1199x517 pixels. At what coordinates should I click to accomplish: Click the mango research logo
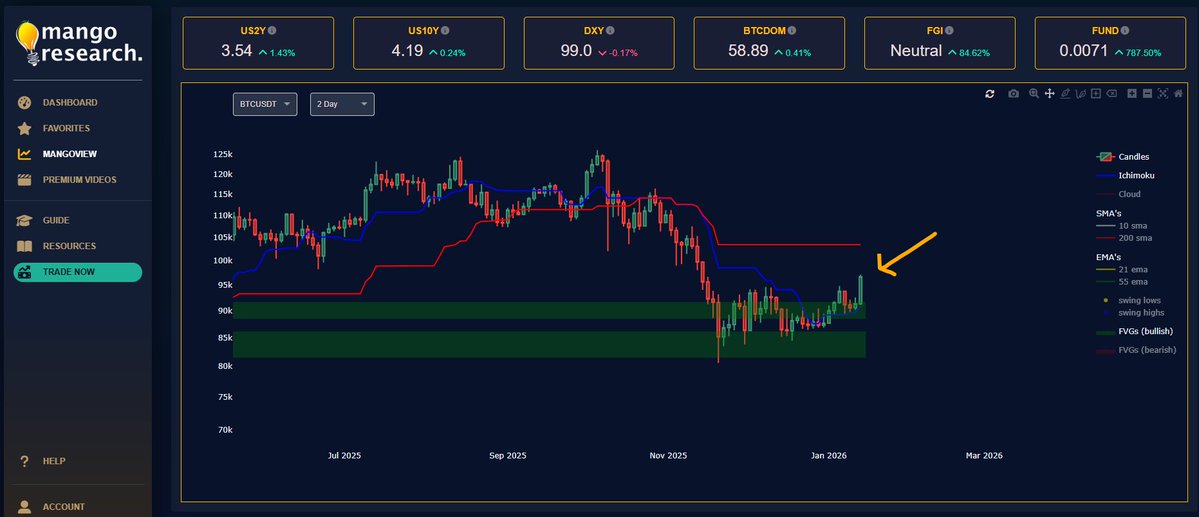pos(79,43)
